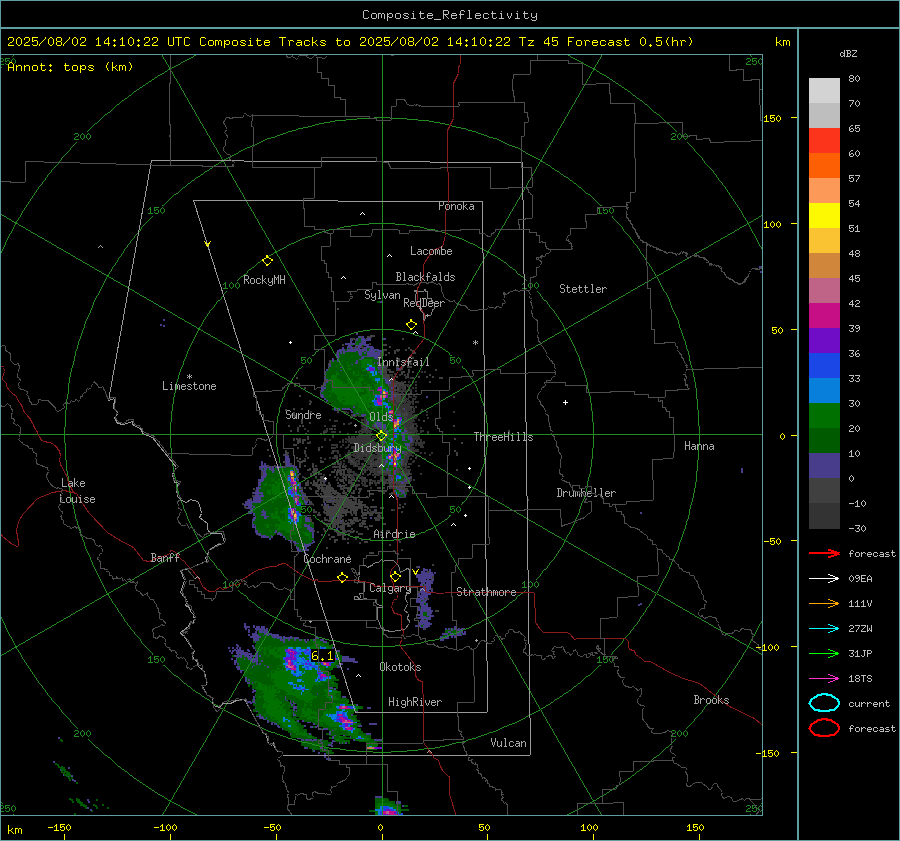Click the red forecast ellipse legend icon
900x841 pixels.
click(824, 728)
